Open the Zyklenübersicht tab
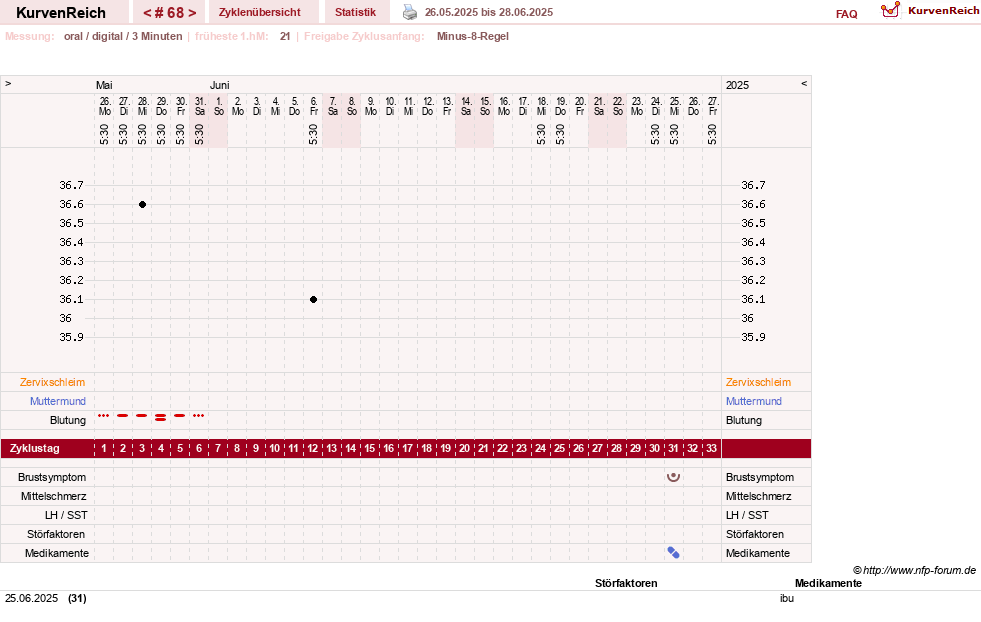This screenshot has height=622, width=981. [260, 12]
